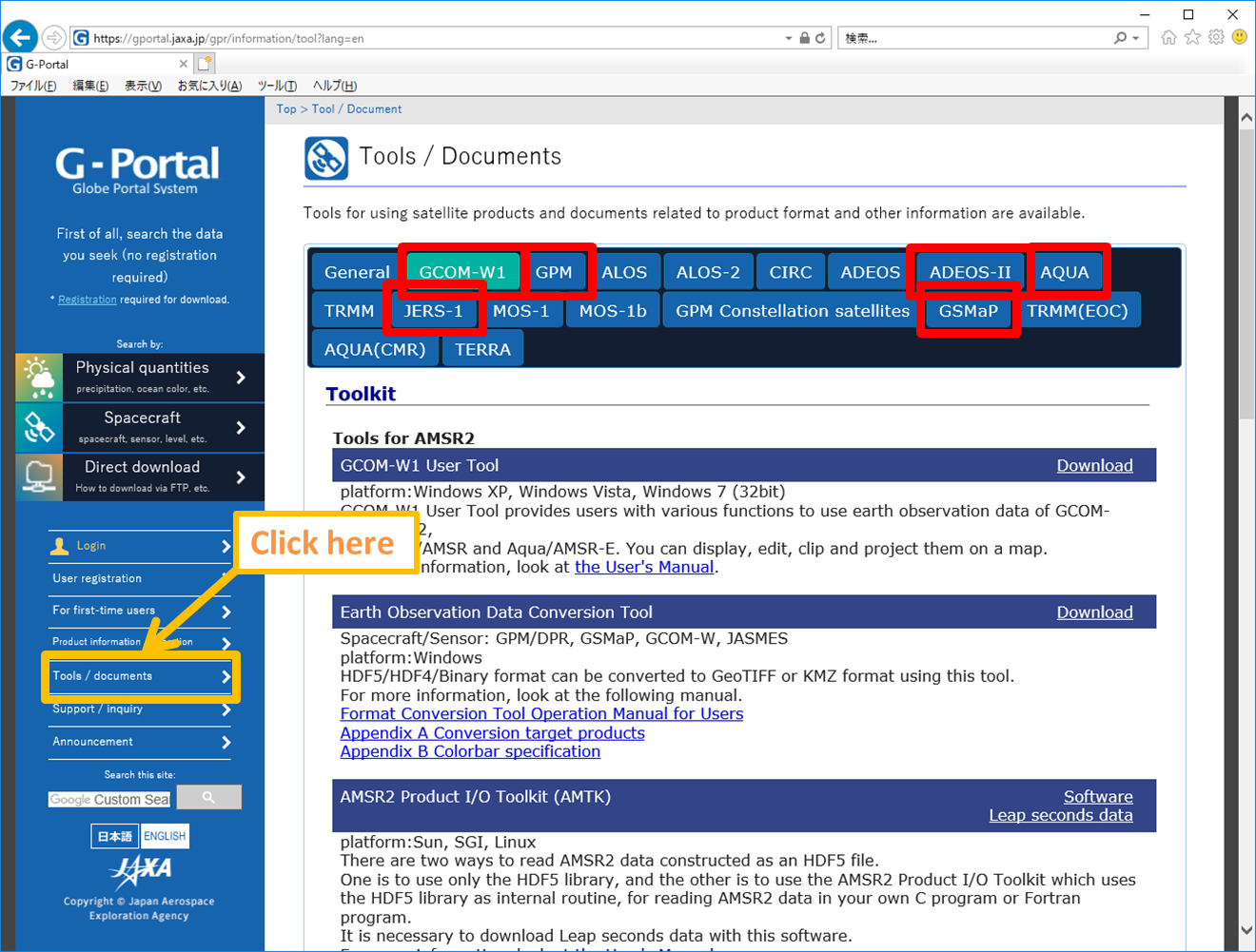Click the security lock icon in address bar
Screen dimensions: 1256x952
coord(805,38)
